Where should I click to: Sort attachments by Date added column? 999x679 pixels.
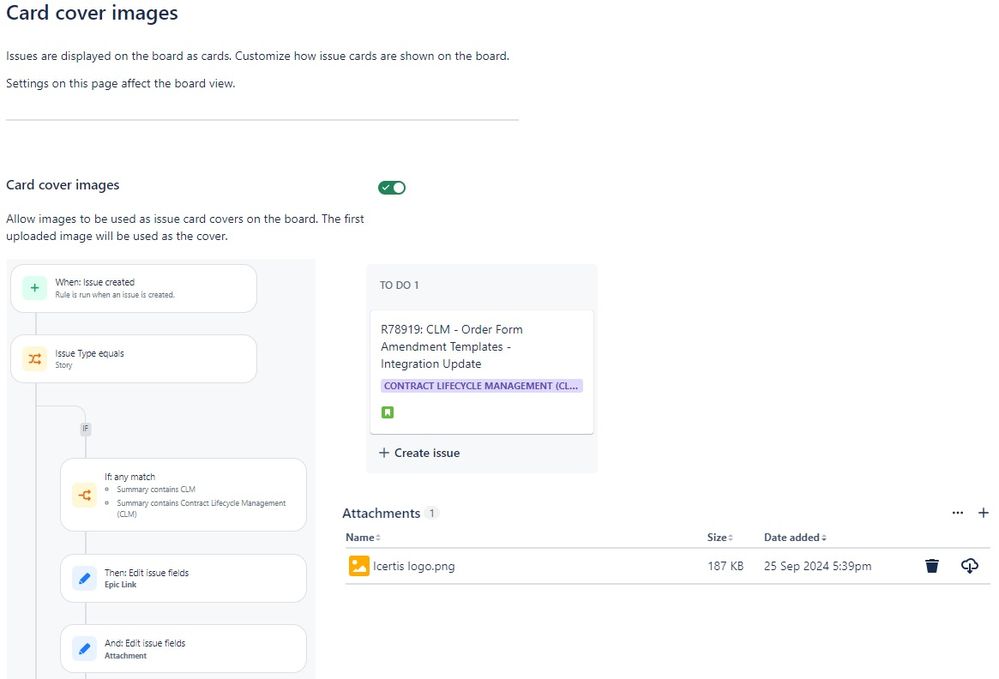click(x=794, y=538)
